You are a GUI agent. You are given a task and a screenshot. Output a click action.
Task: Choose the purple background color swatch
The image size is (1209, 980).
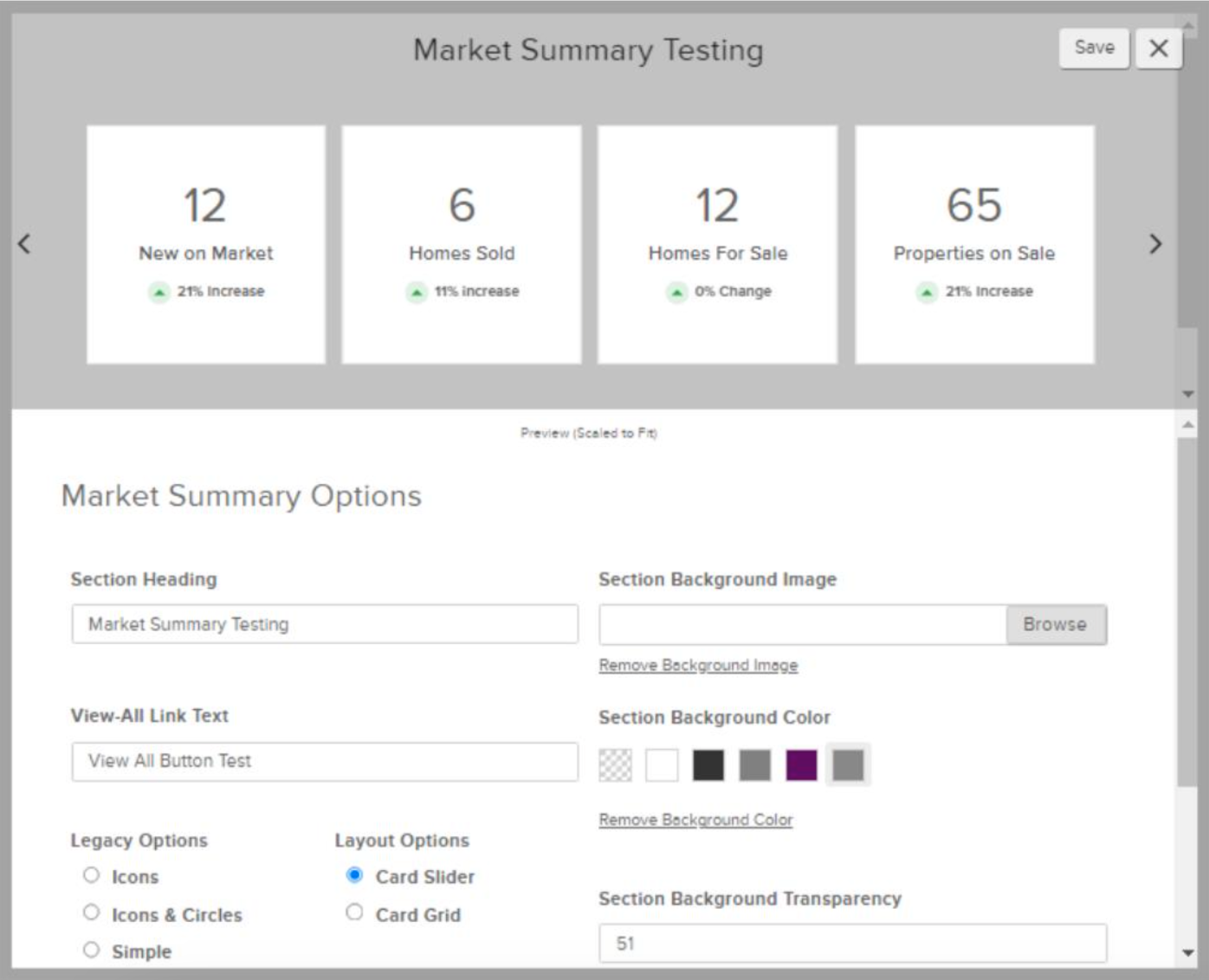(802, 765)
